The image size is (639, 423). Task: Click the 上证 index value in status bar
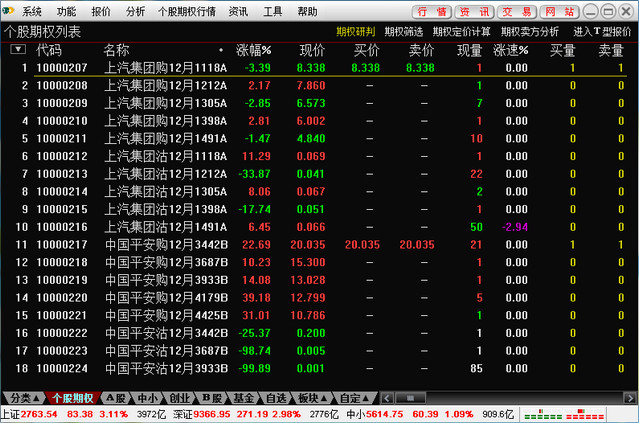pyautogui.click(x=38, y=413)
